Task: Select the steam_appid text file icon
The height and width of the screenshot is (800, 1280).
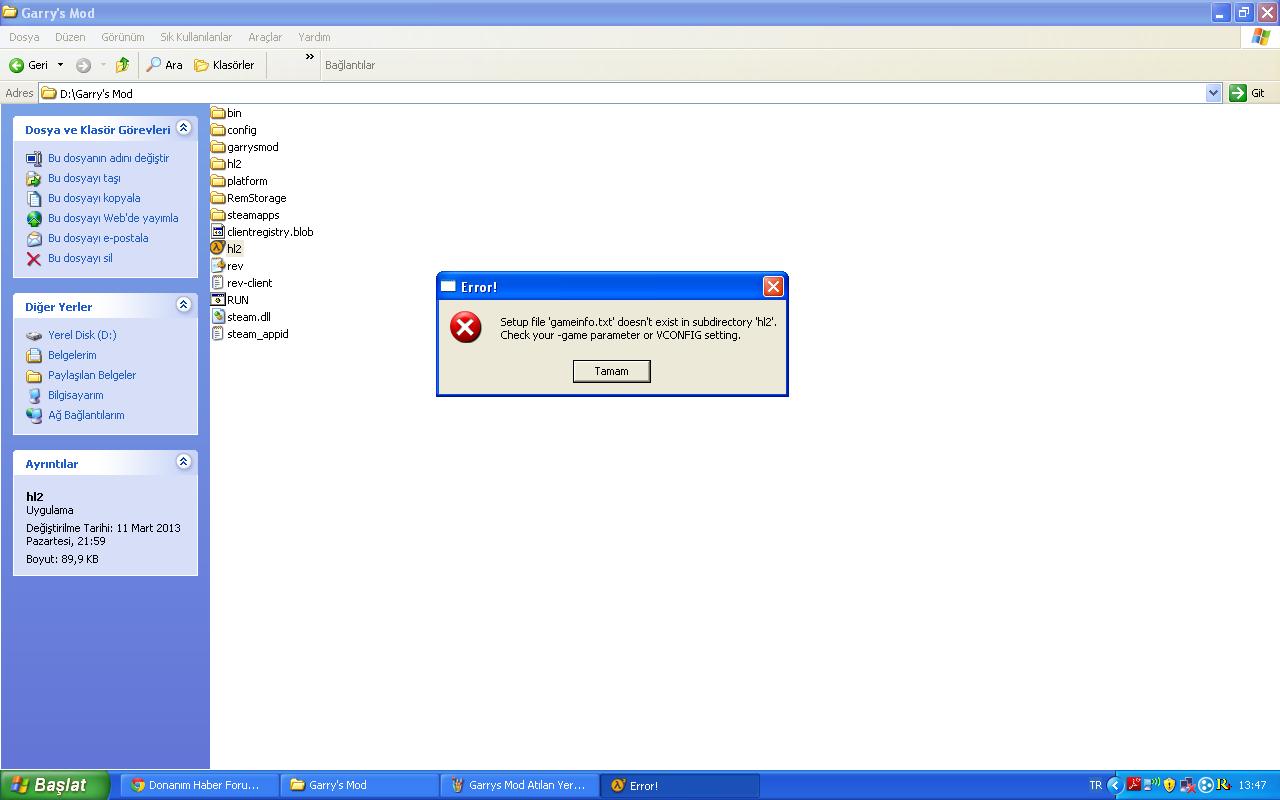Action: tap(218, 334)
